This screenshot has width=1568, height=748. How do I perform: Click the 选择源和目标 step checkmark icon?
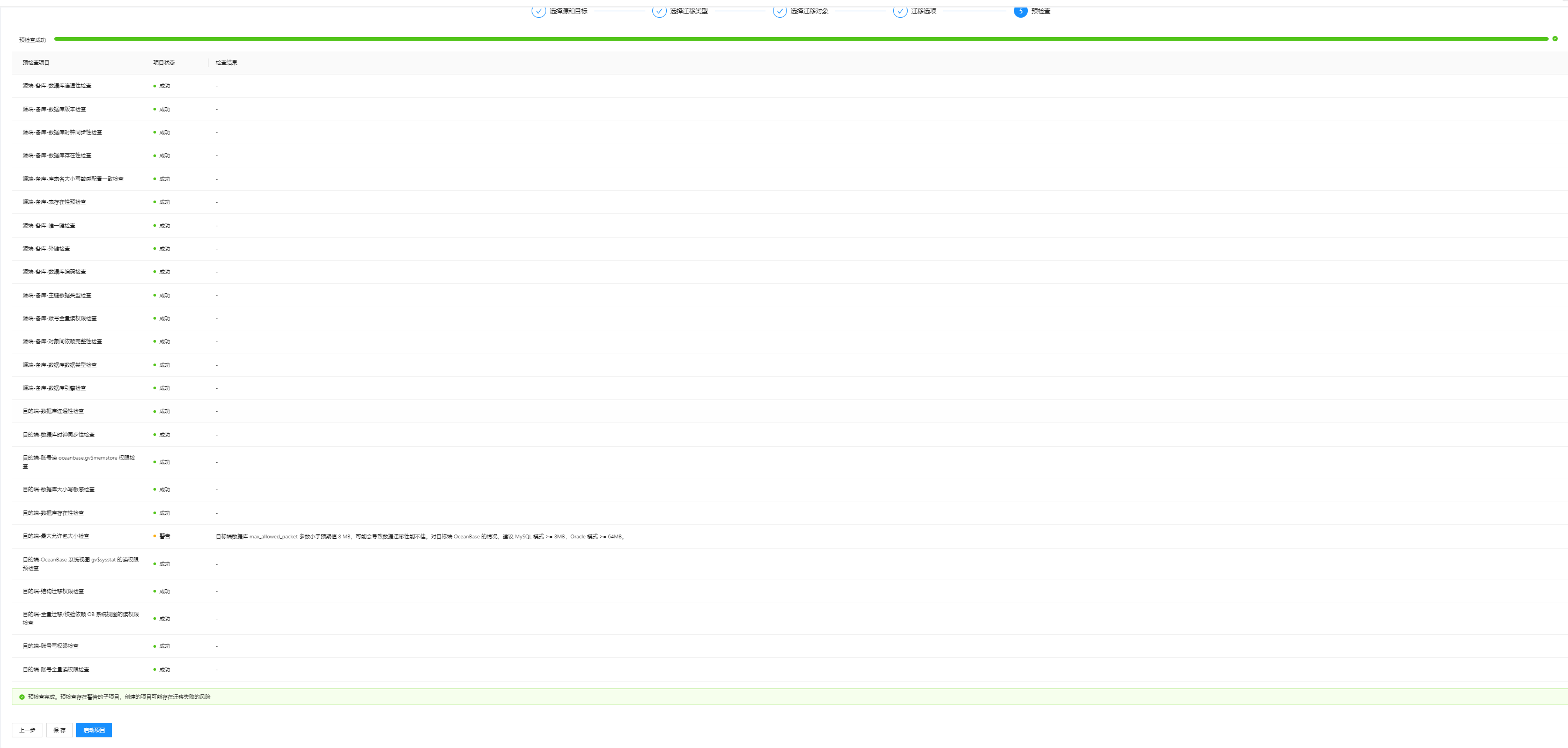pyautogui.click(x=538, y=11)
